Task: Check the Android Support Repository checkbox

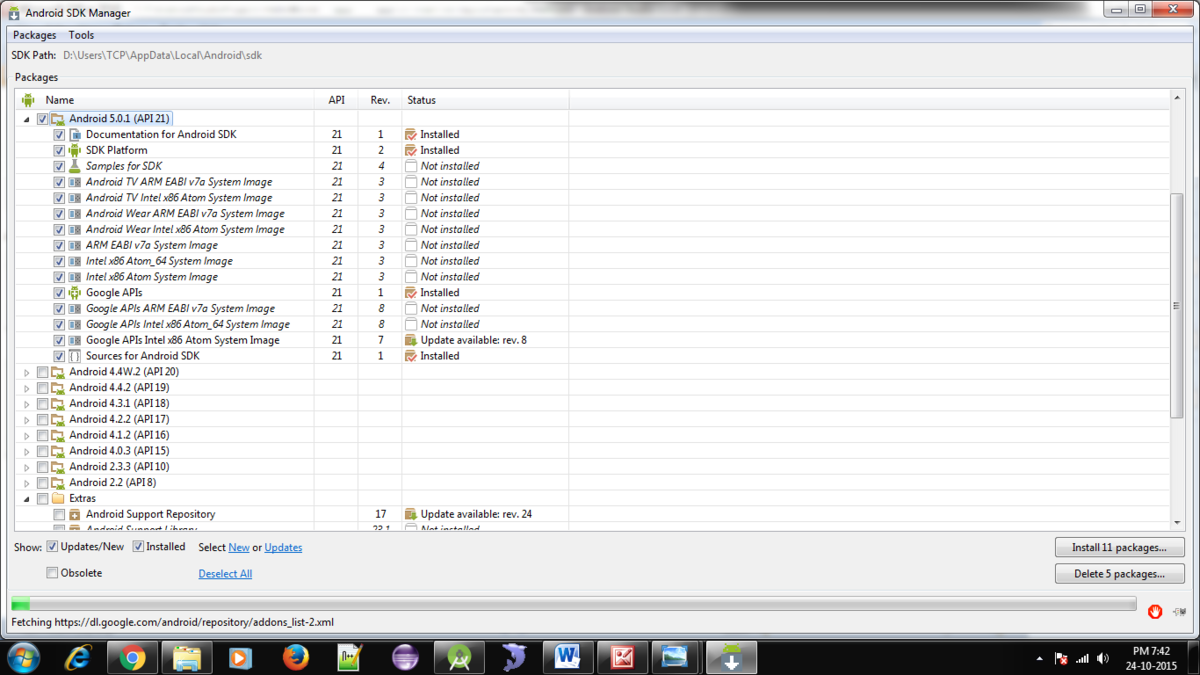Action: (60, 514)
